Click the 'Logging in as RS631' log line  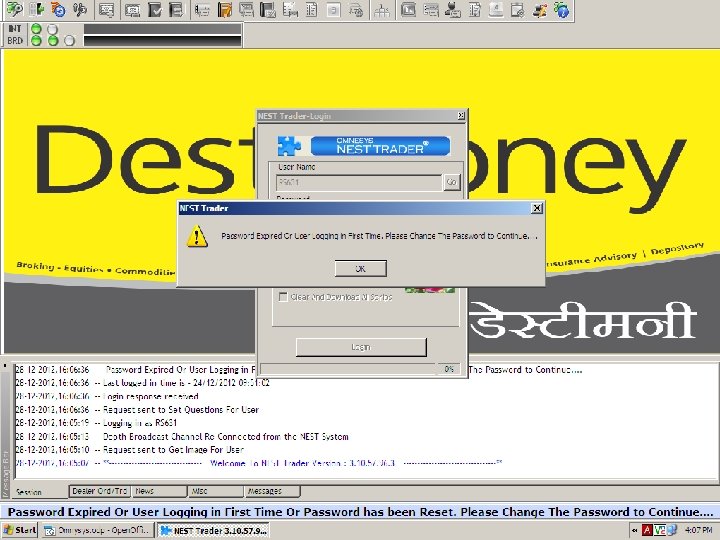click(x=96, y=422)
